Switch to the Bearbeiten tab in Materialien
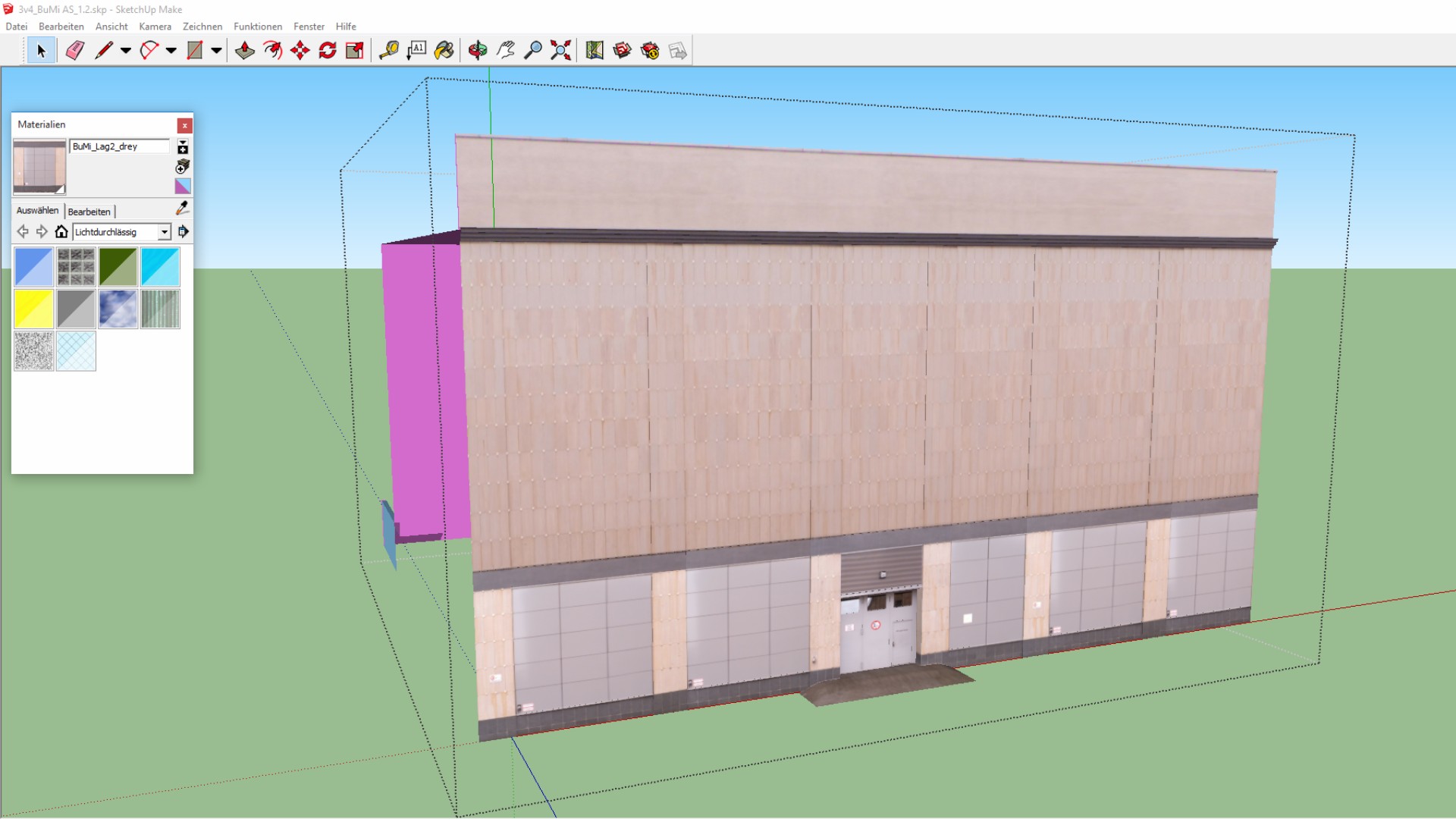The width and height of the screenshot is (1456, 819). point(89,212)
